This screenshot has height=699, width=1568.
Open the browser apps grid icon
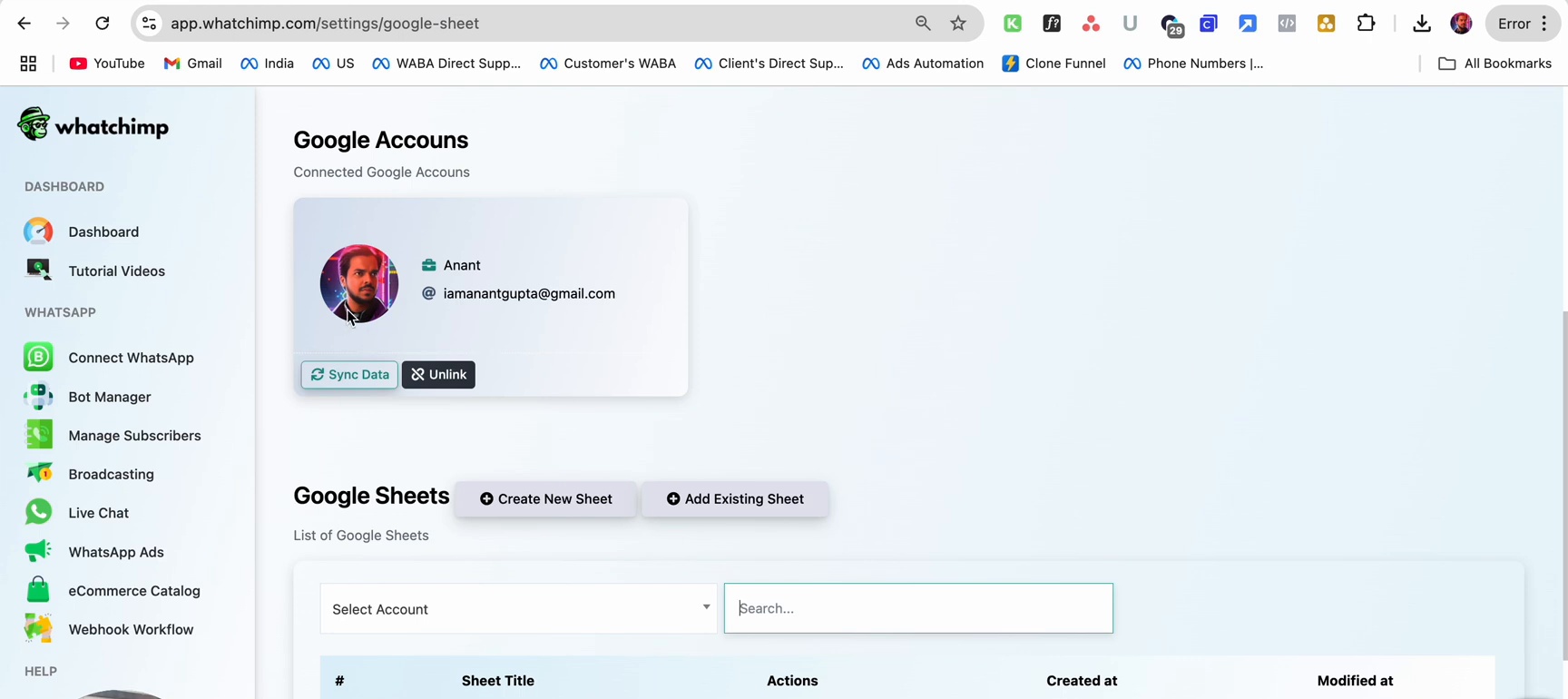[x=28, y=64]
